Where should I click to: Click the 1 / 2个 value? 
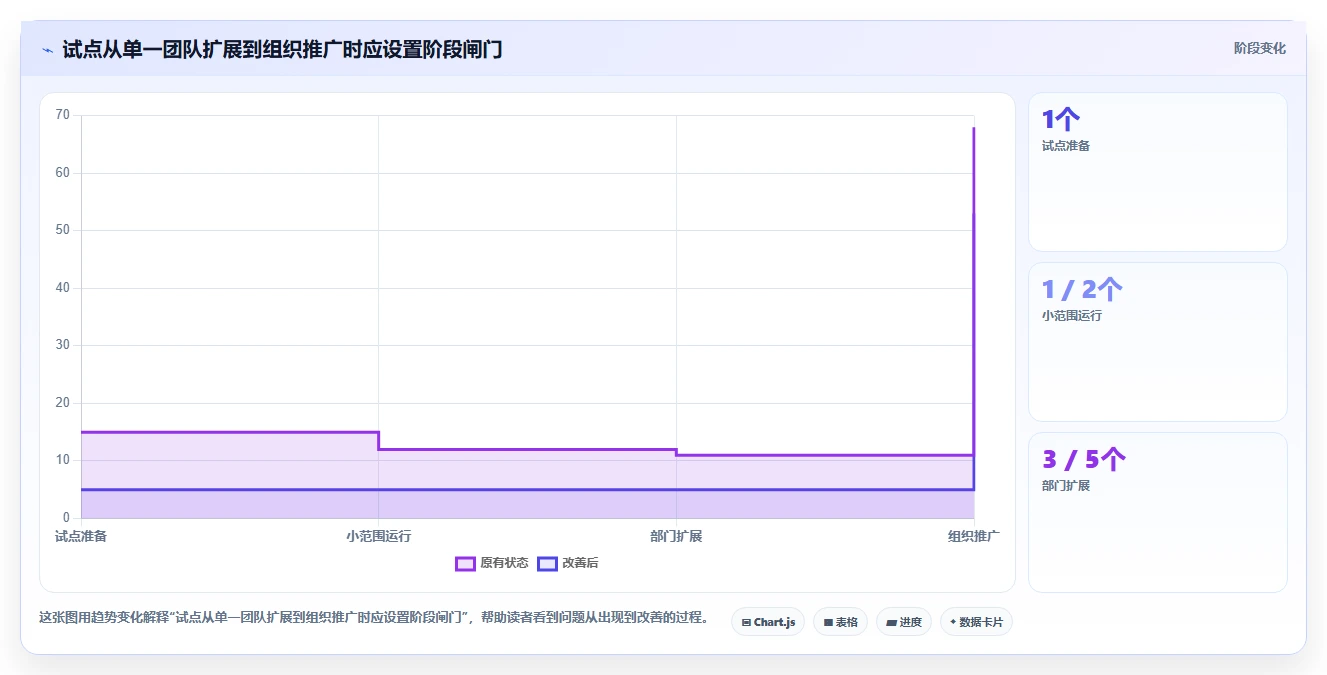point(1082,290)
